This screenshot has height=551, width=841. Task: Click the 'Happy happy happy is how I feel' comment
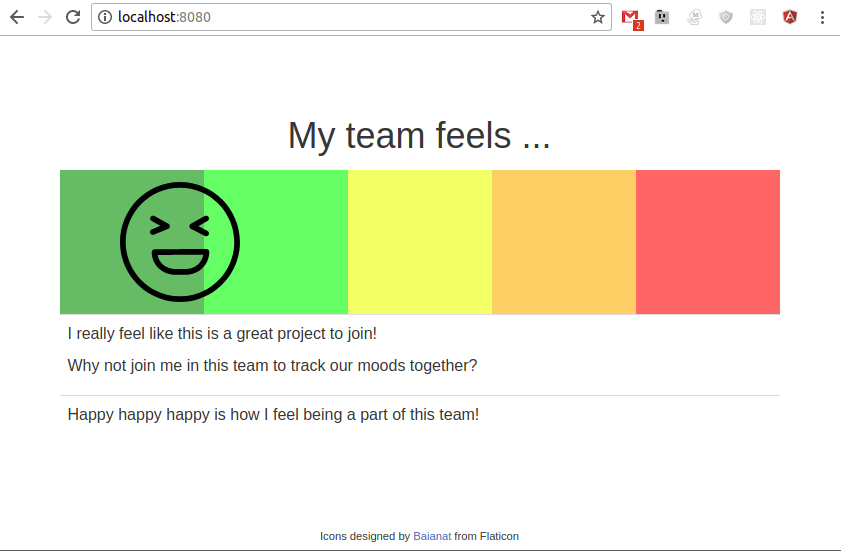click(x=273, y=414)
